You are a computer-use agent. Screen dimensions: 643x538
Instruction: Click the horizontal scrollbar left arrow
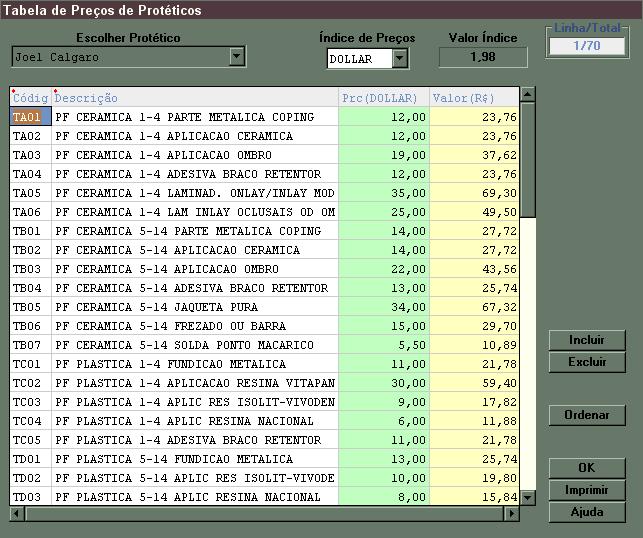click(x=17, y=513)
